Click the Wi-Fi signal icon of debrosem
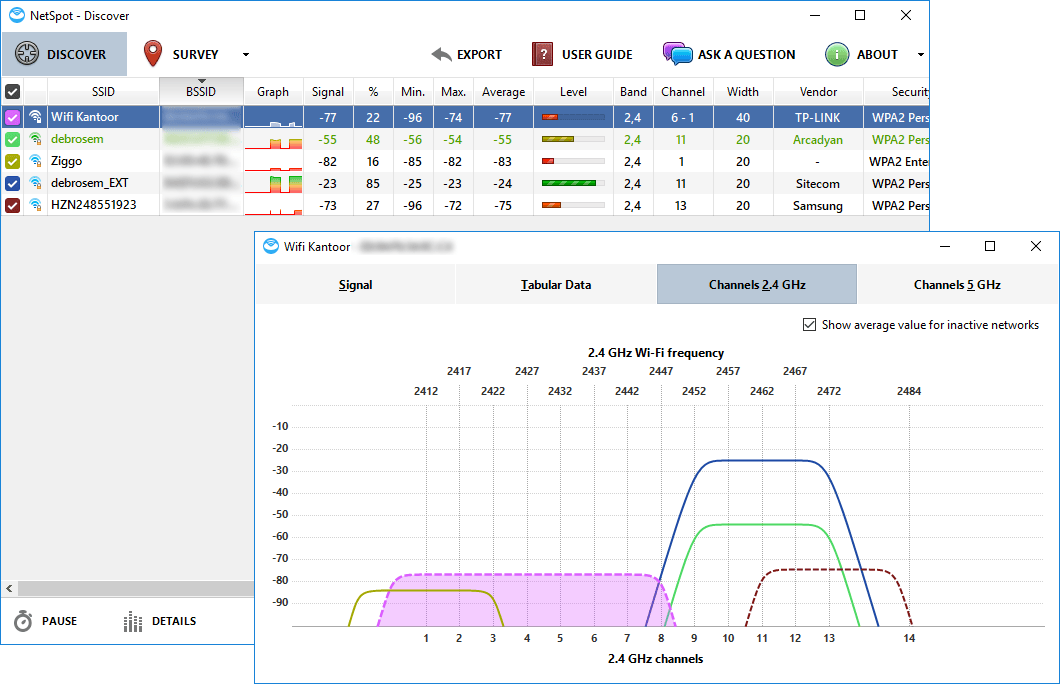Screen dimensions: 1060x684 35,139
